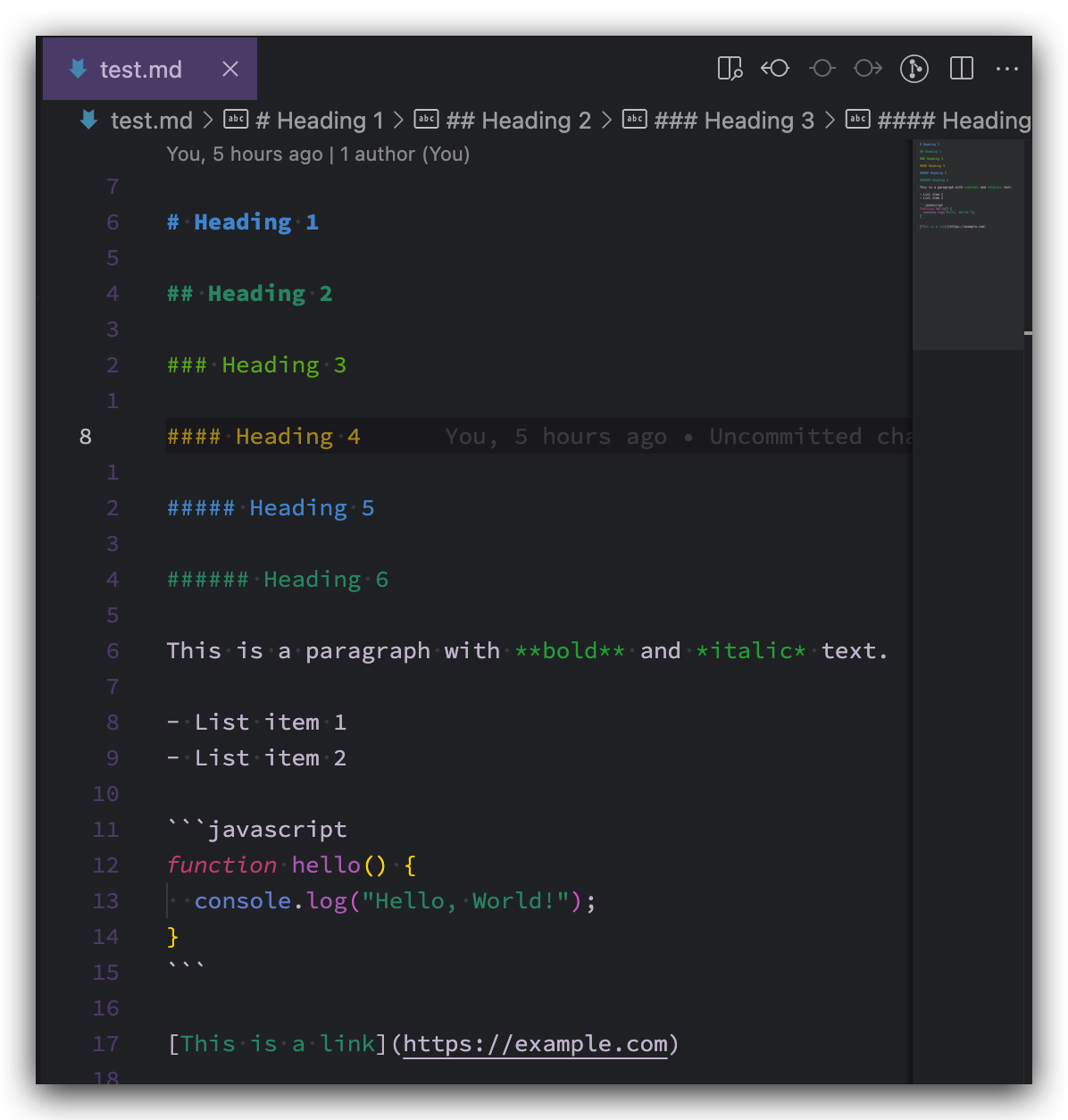Click on '- List item 2' line

click(256, 758)
